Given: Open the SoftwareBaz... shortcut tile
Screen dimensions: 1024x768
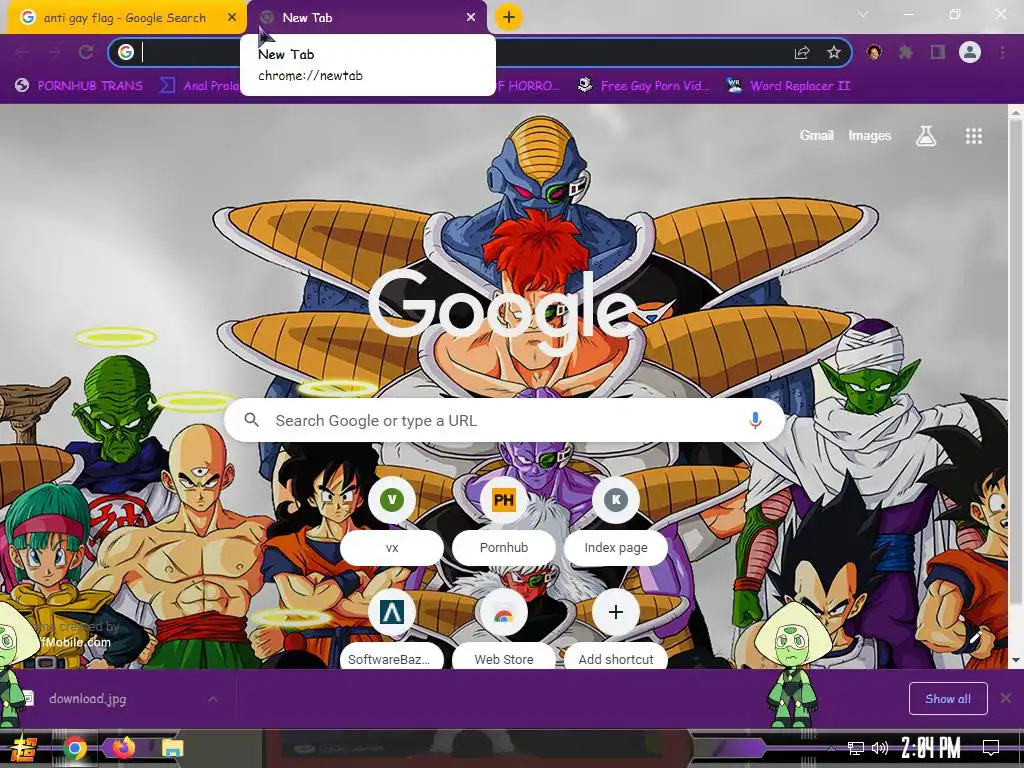Looking at the screenshot, I should click(392, 630).
